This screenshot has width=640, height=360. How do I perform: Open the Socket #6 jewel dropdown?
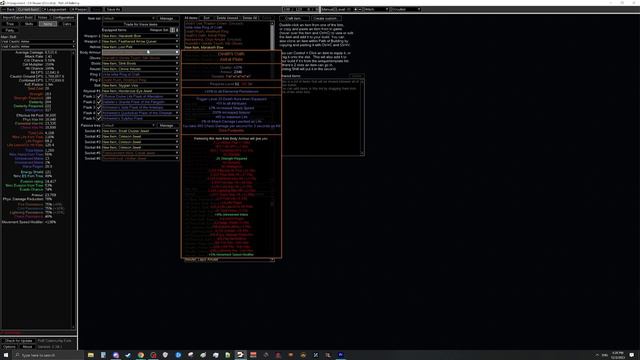140,158
